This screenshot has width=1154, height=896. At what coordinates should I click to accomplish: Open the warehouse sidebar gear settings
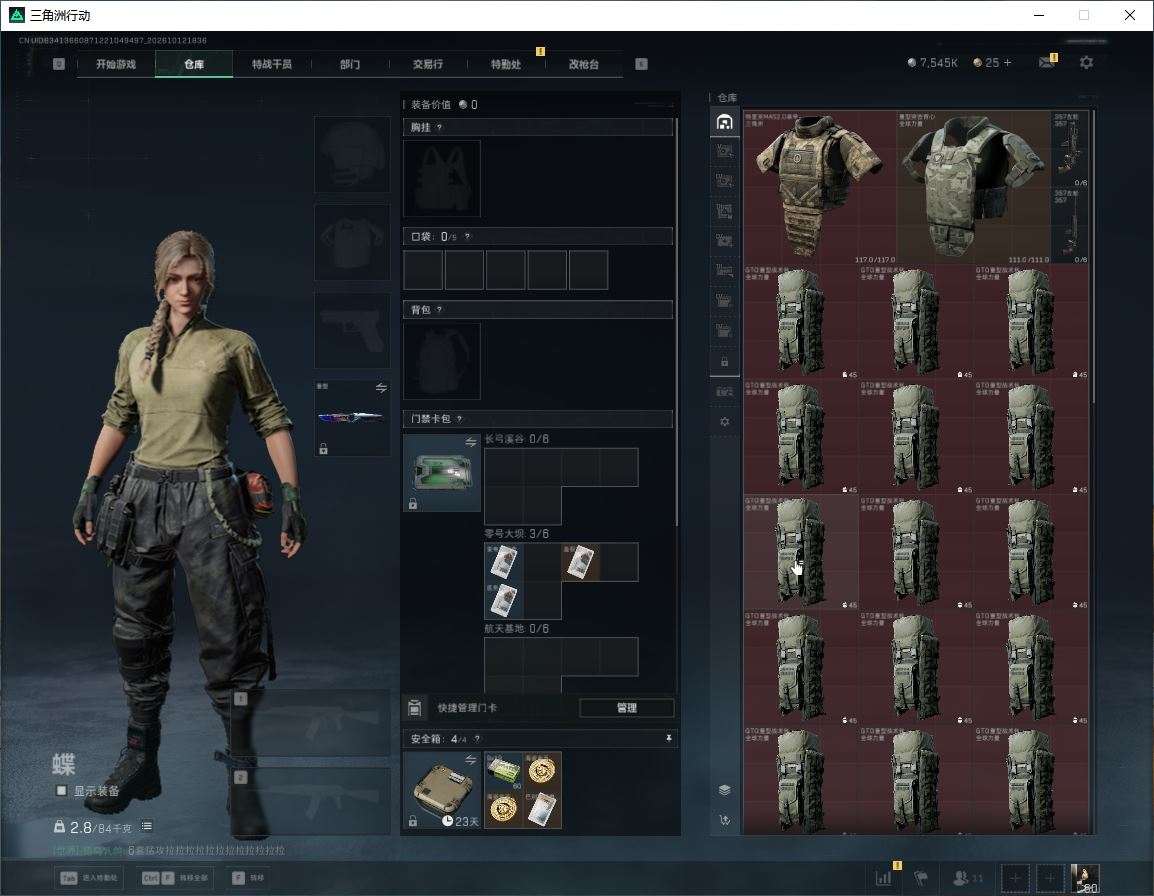(x=724, y=422)
